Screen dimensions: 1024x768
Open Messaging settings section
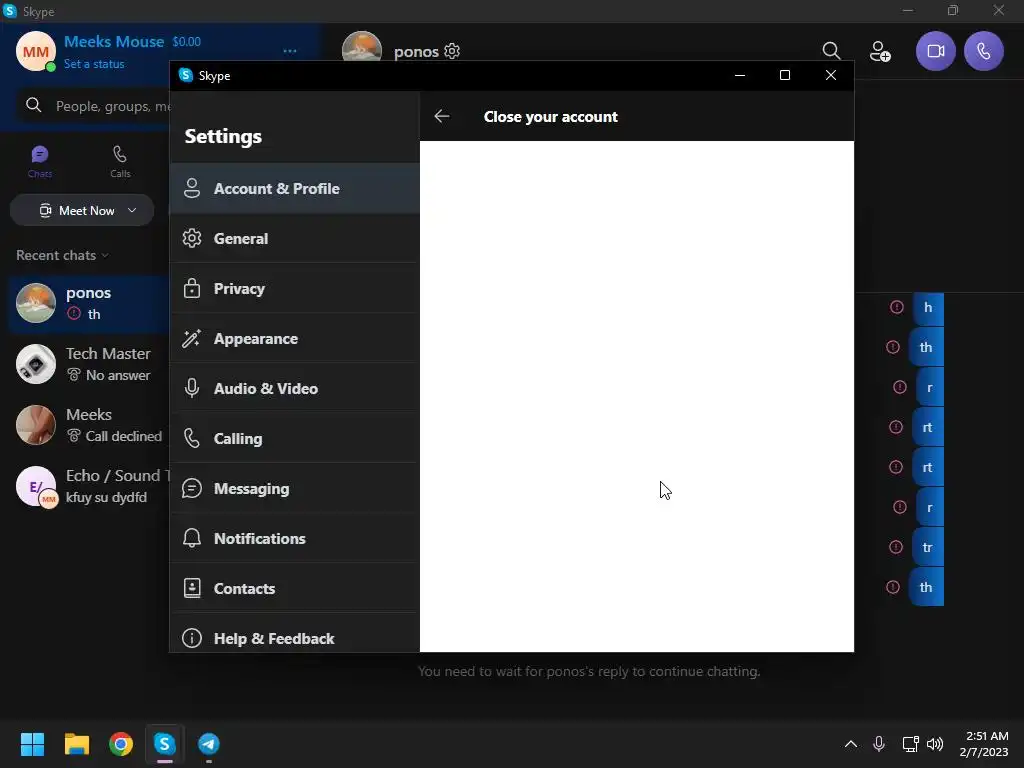(x=295, y=488)
